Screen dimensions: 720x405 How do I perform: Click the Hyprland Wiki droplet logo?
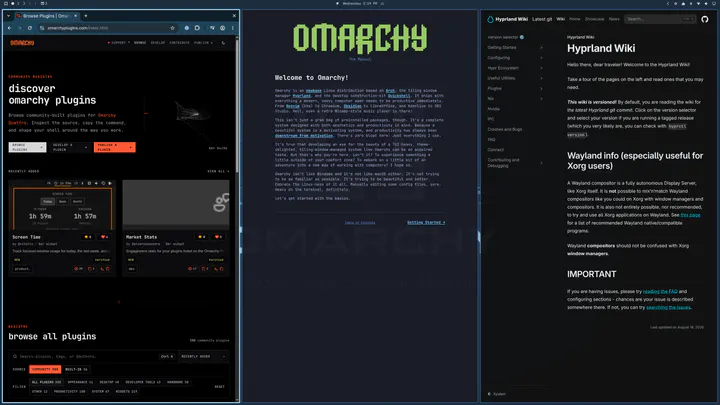coord(490,19)
